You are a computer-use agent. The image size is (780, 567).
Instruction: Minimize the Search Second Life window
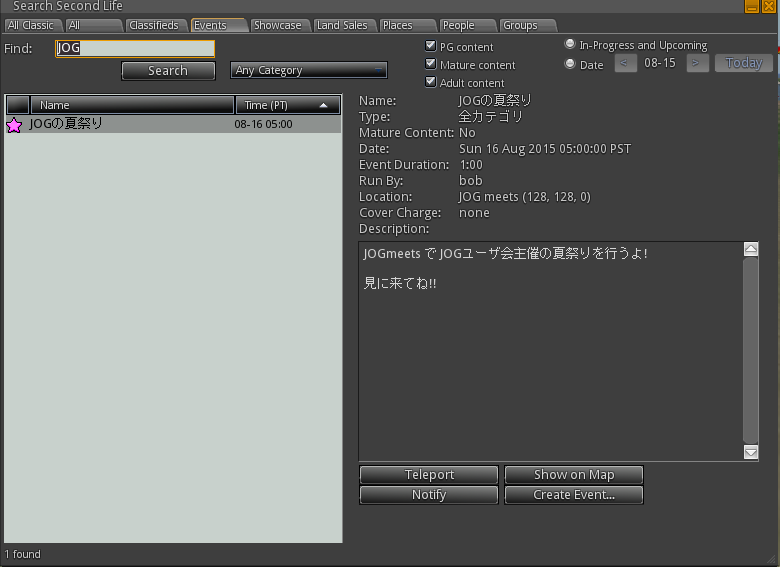tap(752, 6)
